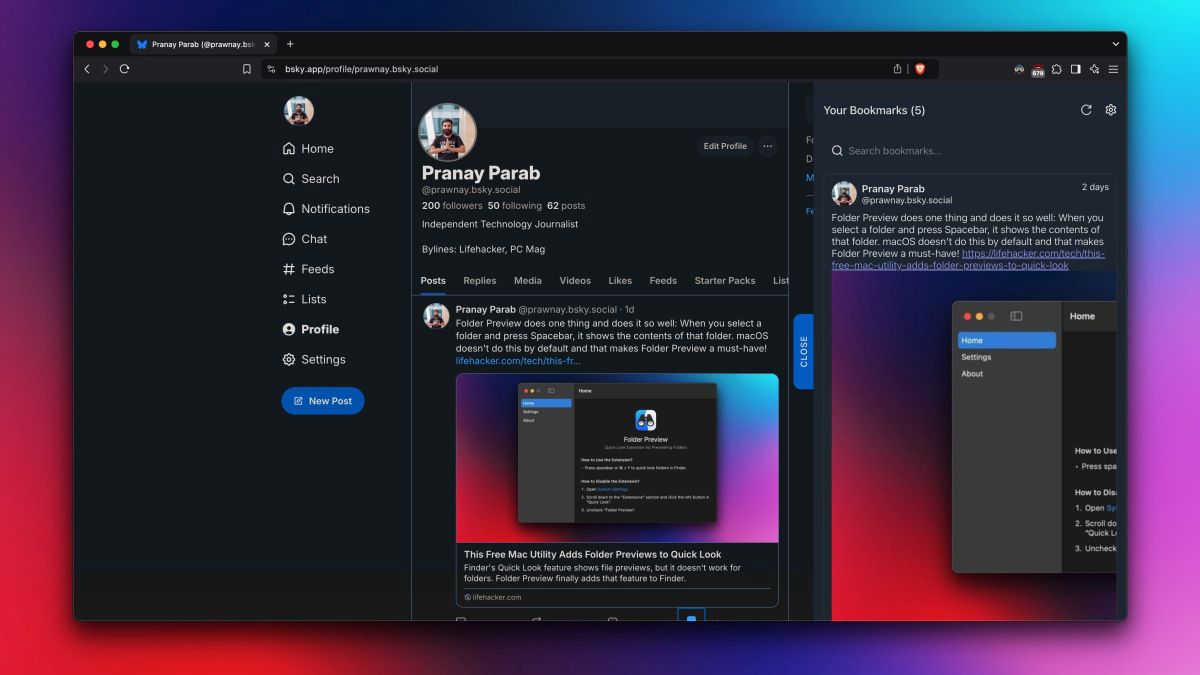Open the bookmarked post's screenshot image
Screen dimensions: 1200x675
tap(974, 445)
